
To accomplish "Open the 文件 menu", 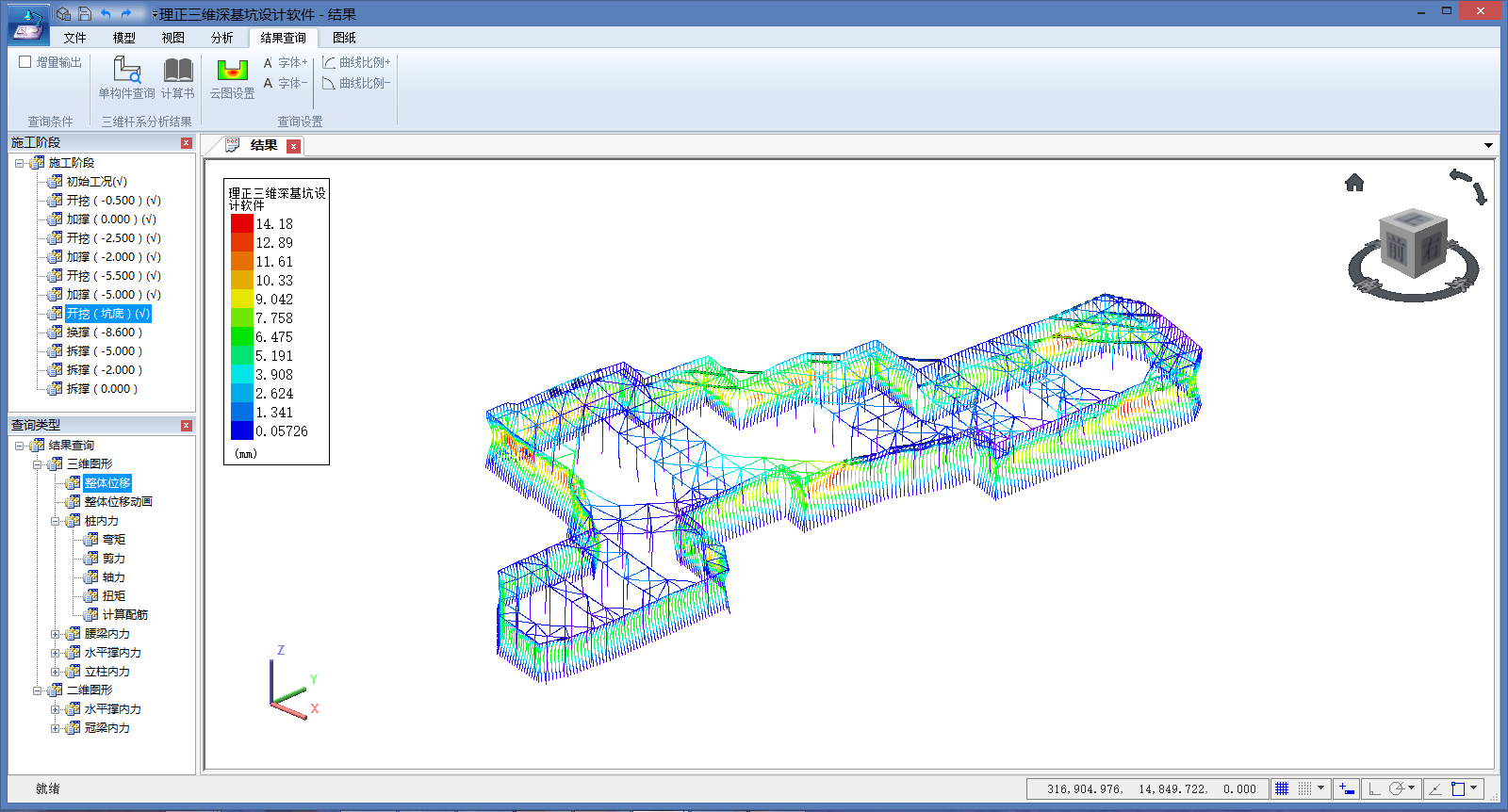I will coord(74,38).
